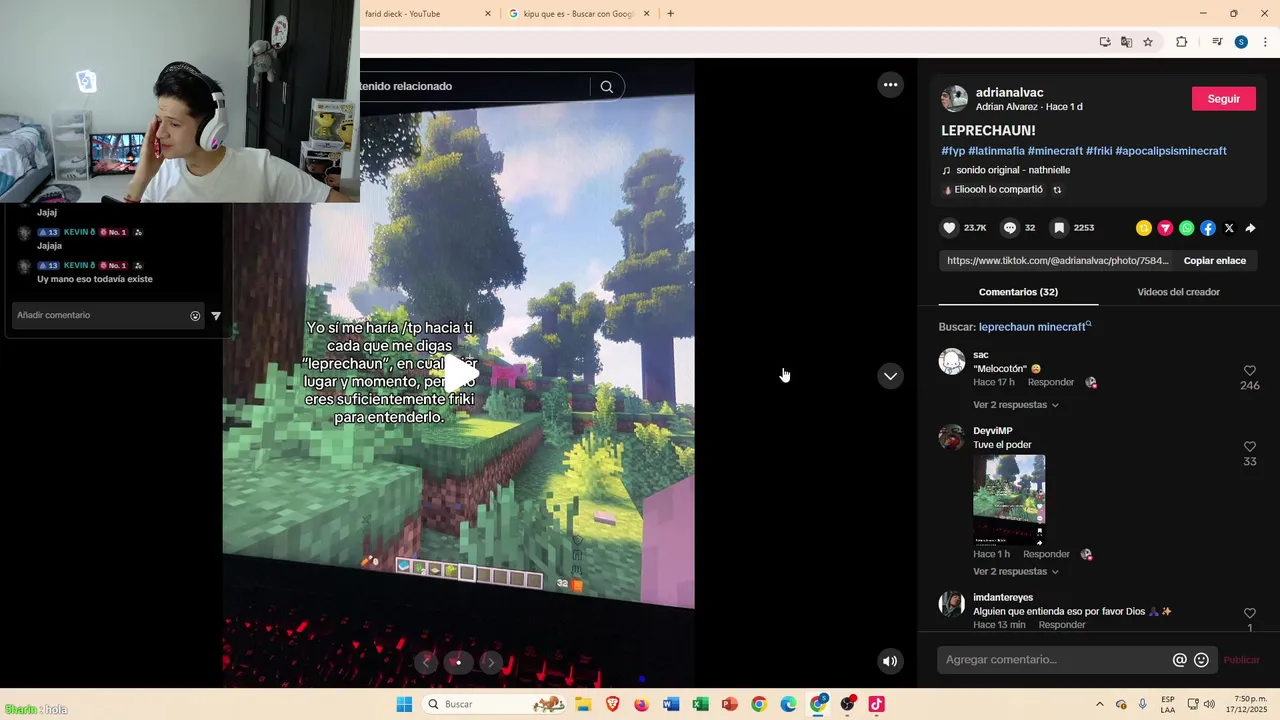Open the Chrome media control icon
1280x720 pixels.
point(1217,42)
